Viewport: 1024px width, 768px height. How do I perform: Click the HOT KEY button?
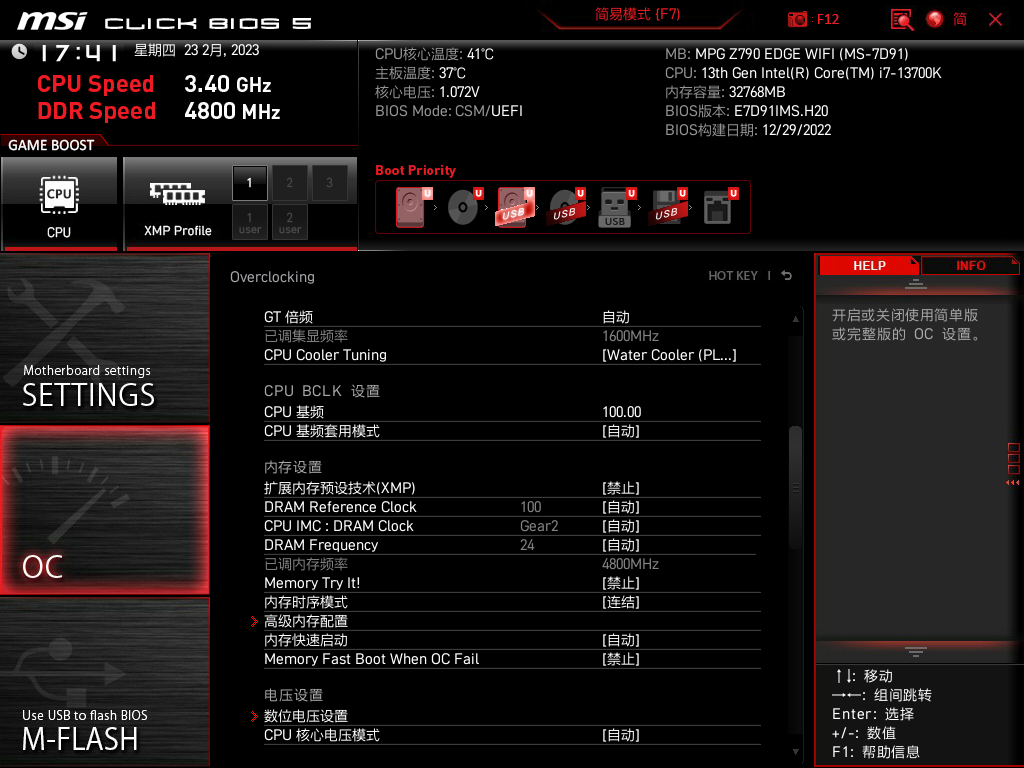(733, 276)
